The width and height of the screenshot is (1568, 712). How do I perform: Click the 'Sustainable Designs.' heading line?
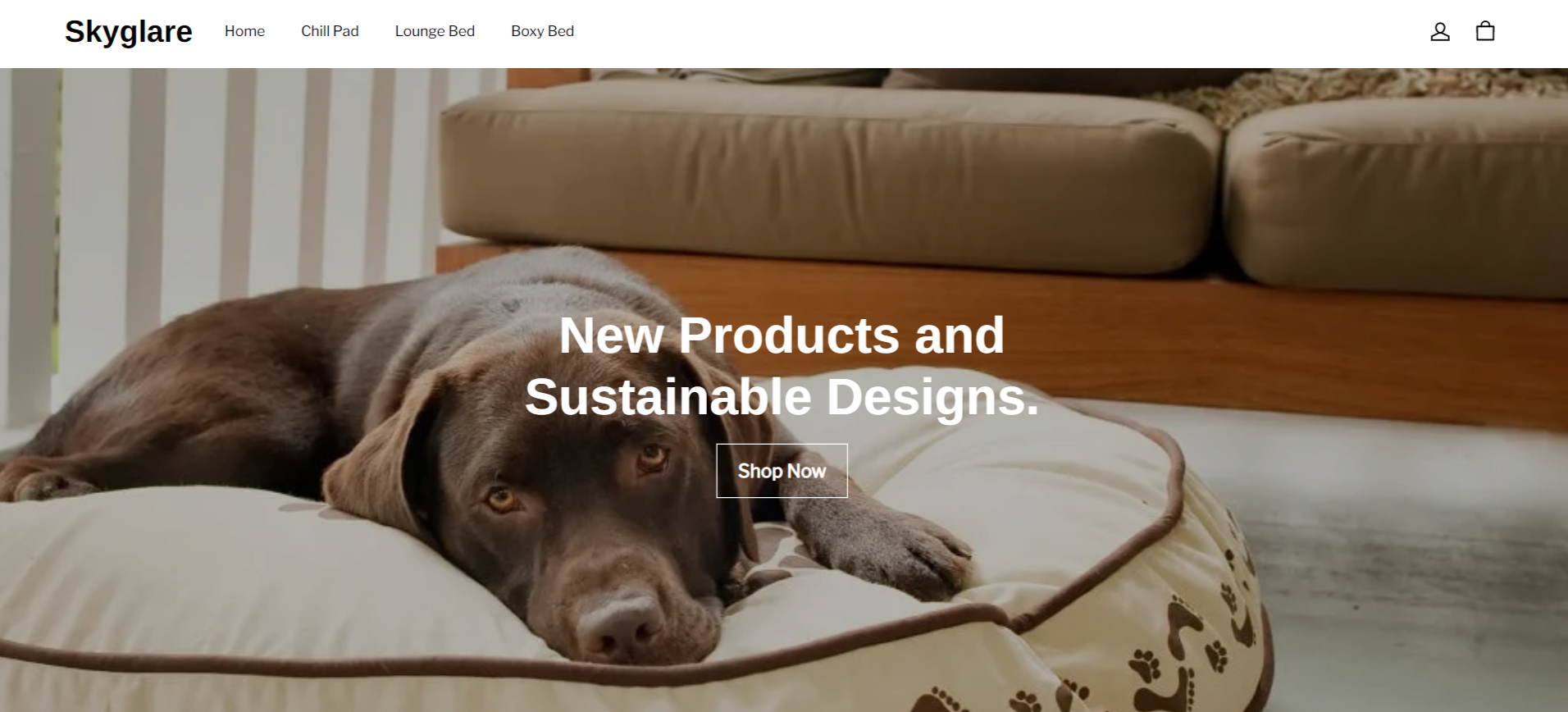(x=782, y=397)
